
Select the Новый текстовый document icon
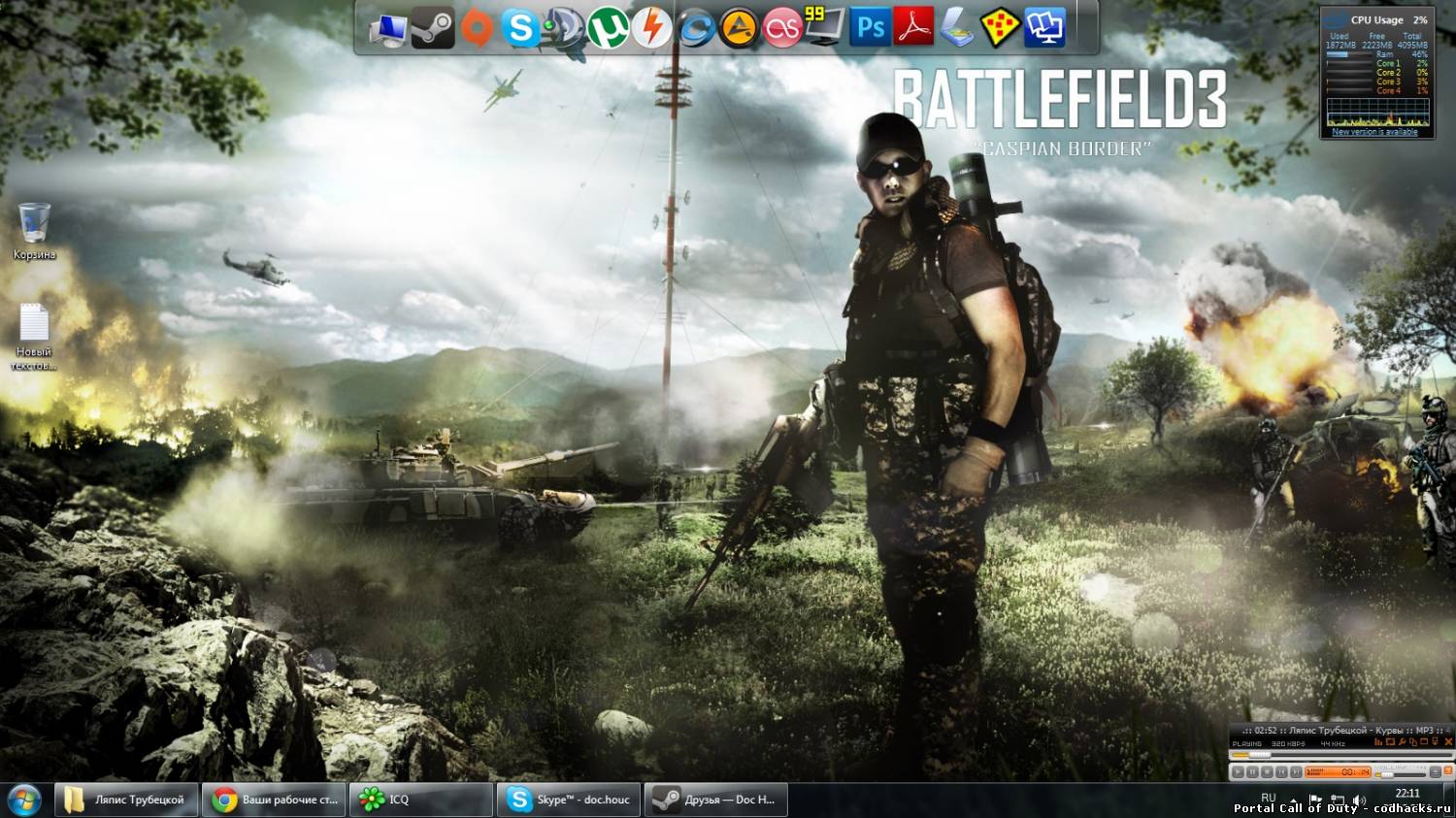34,338
